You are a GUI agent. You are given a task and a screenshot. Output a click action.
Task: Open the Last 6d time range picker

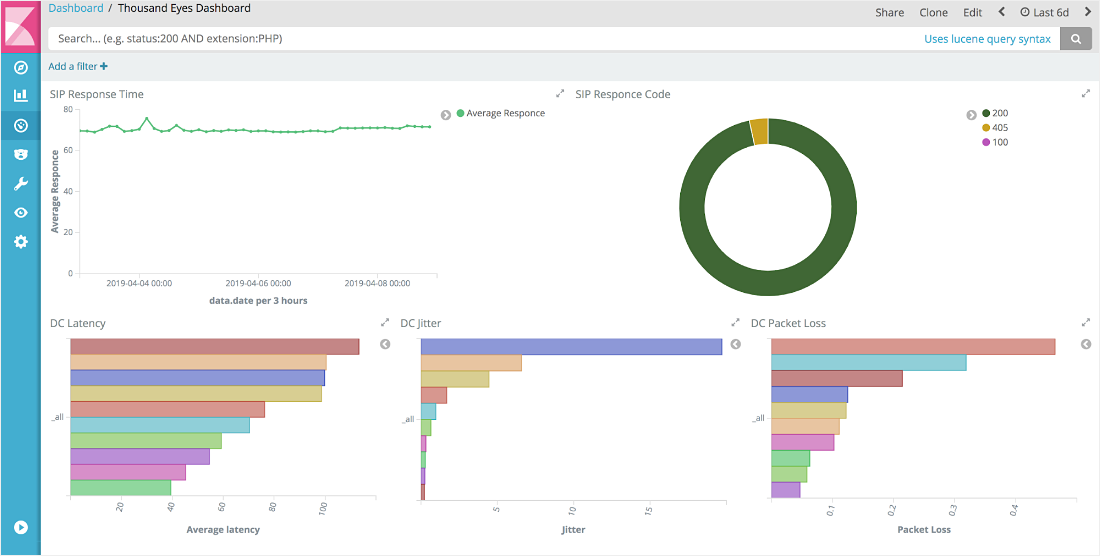tap(1044, 13)
